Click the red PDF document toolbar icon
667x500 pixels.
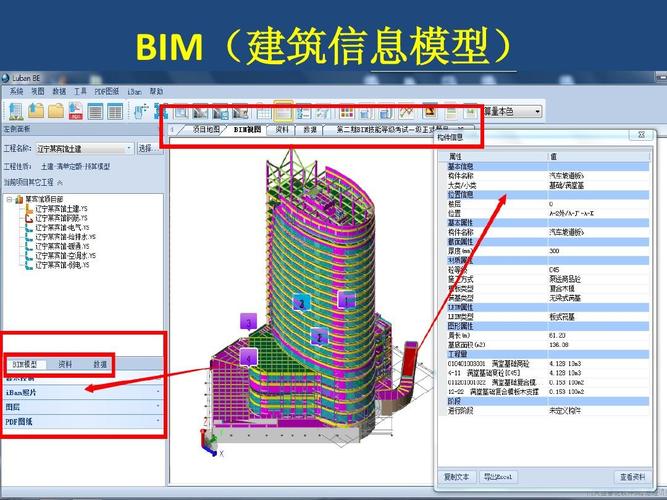click(76, 111)
